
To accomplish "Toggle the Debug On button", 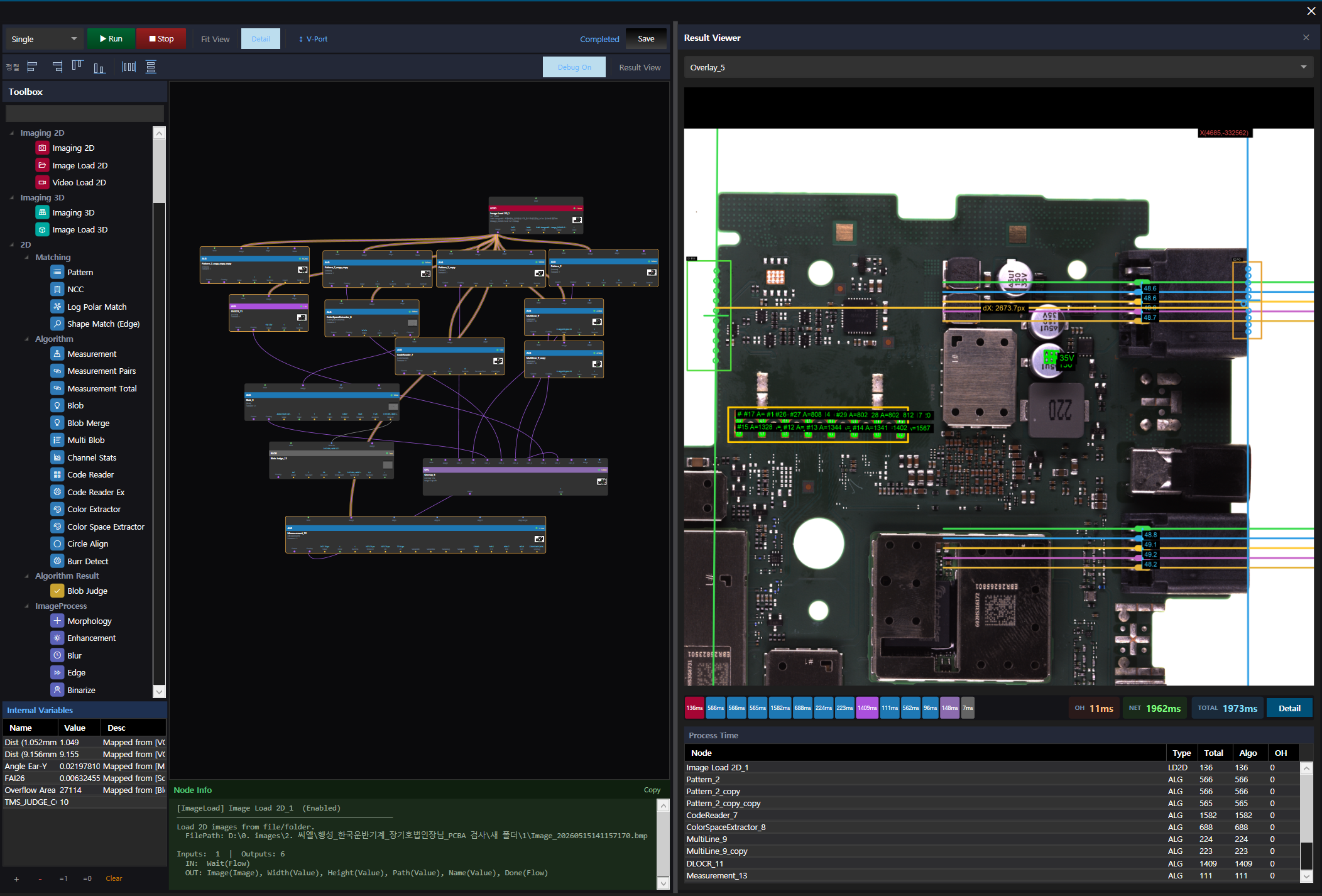I will tap(574, 67).
